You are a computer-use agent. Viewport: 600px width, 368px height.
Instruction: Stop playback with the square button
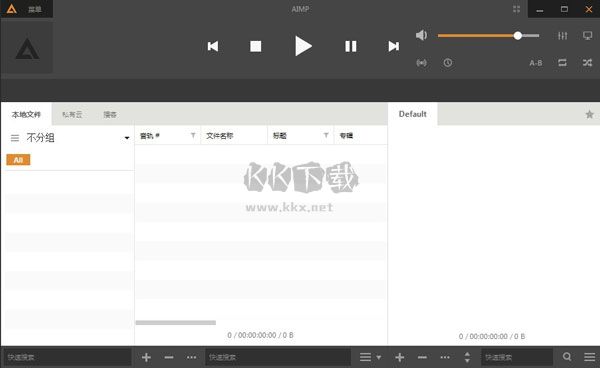[x=256, y=46]
